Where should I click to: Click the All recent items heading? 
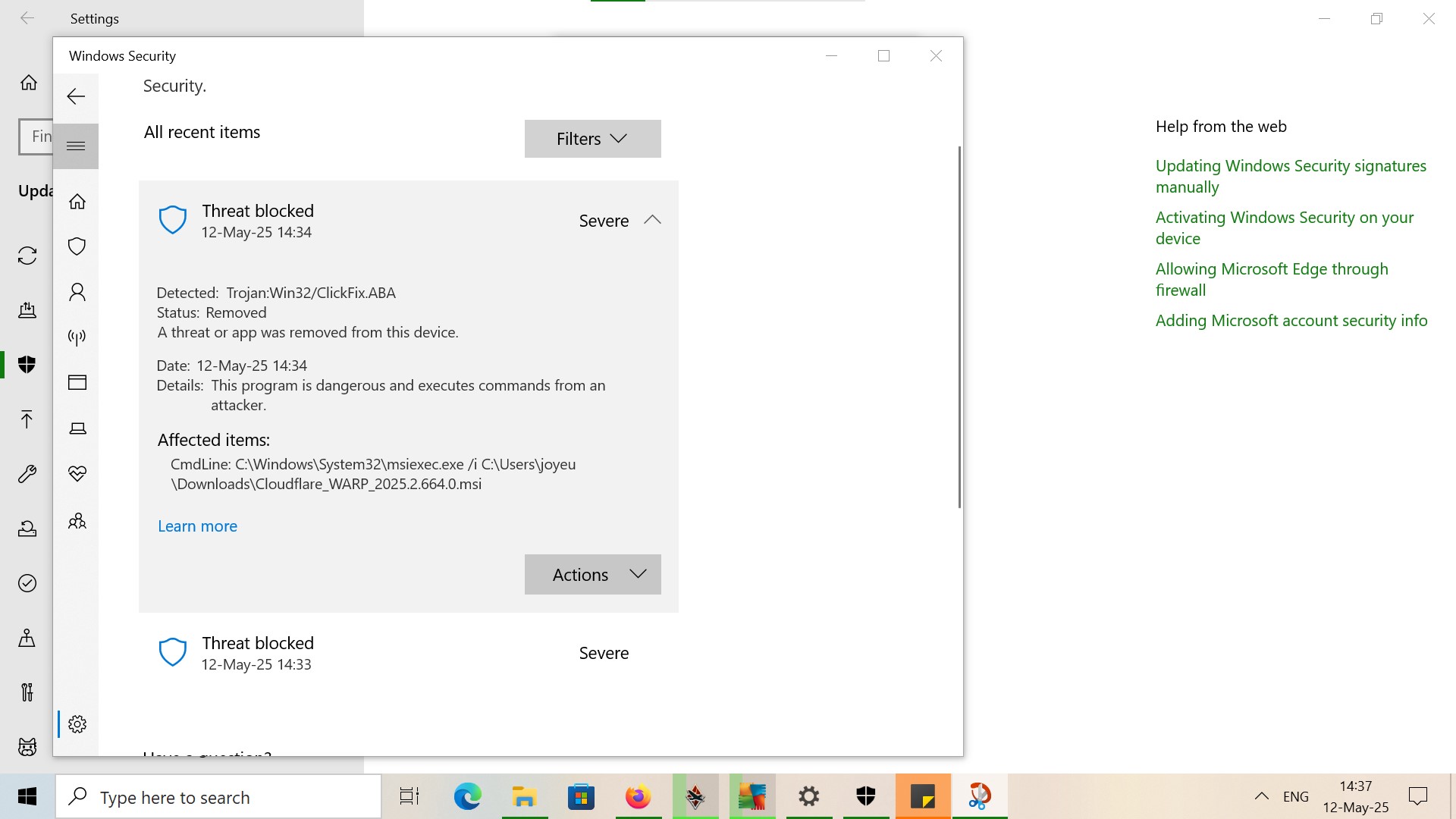(x=202, y=132)
